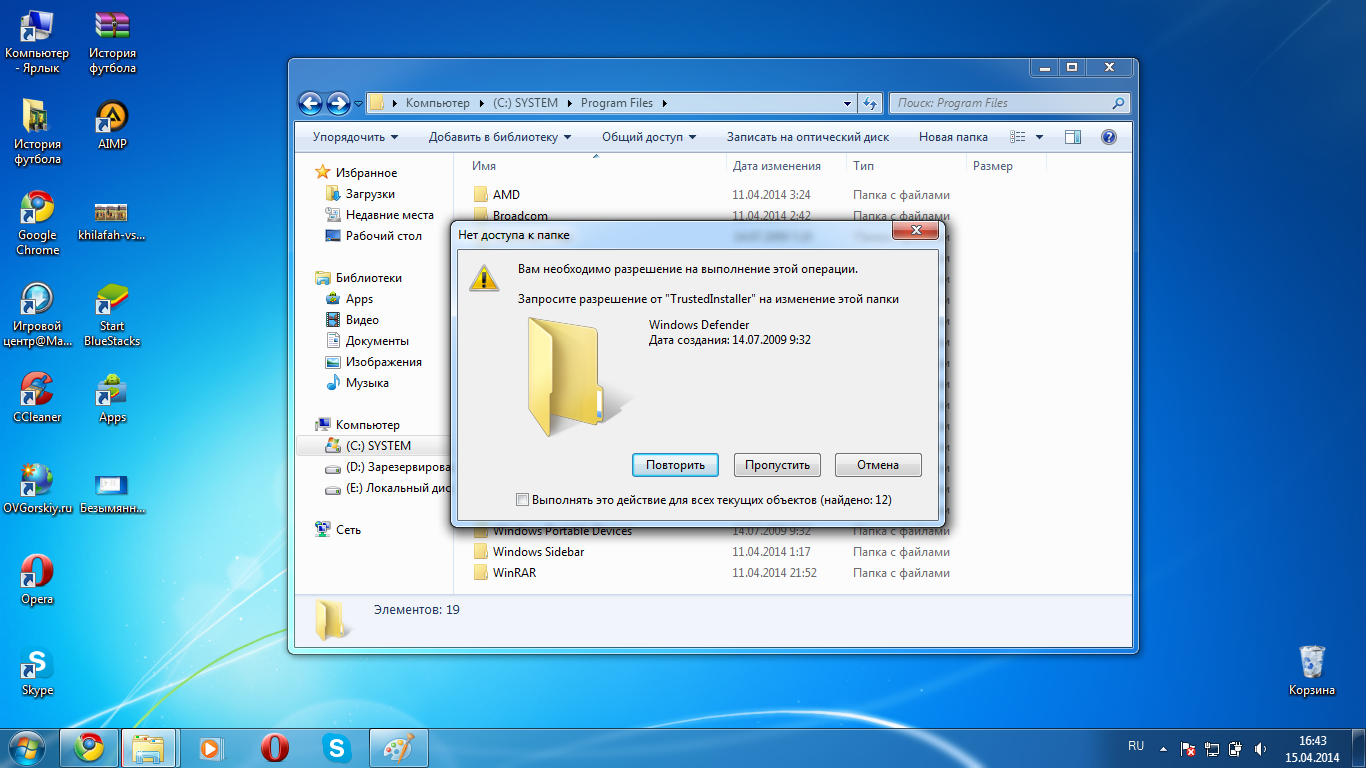The width and height of the screenshot is (1366, 768).
Task: Open the Добавить в библиотеку dropdown
Action: pyautogui.click(x=500, y=137)
